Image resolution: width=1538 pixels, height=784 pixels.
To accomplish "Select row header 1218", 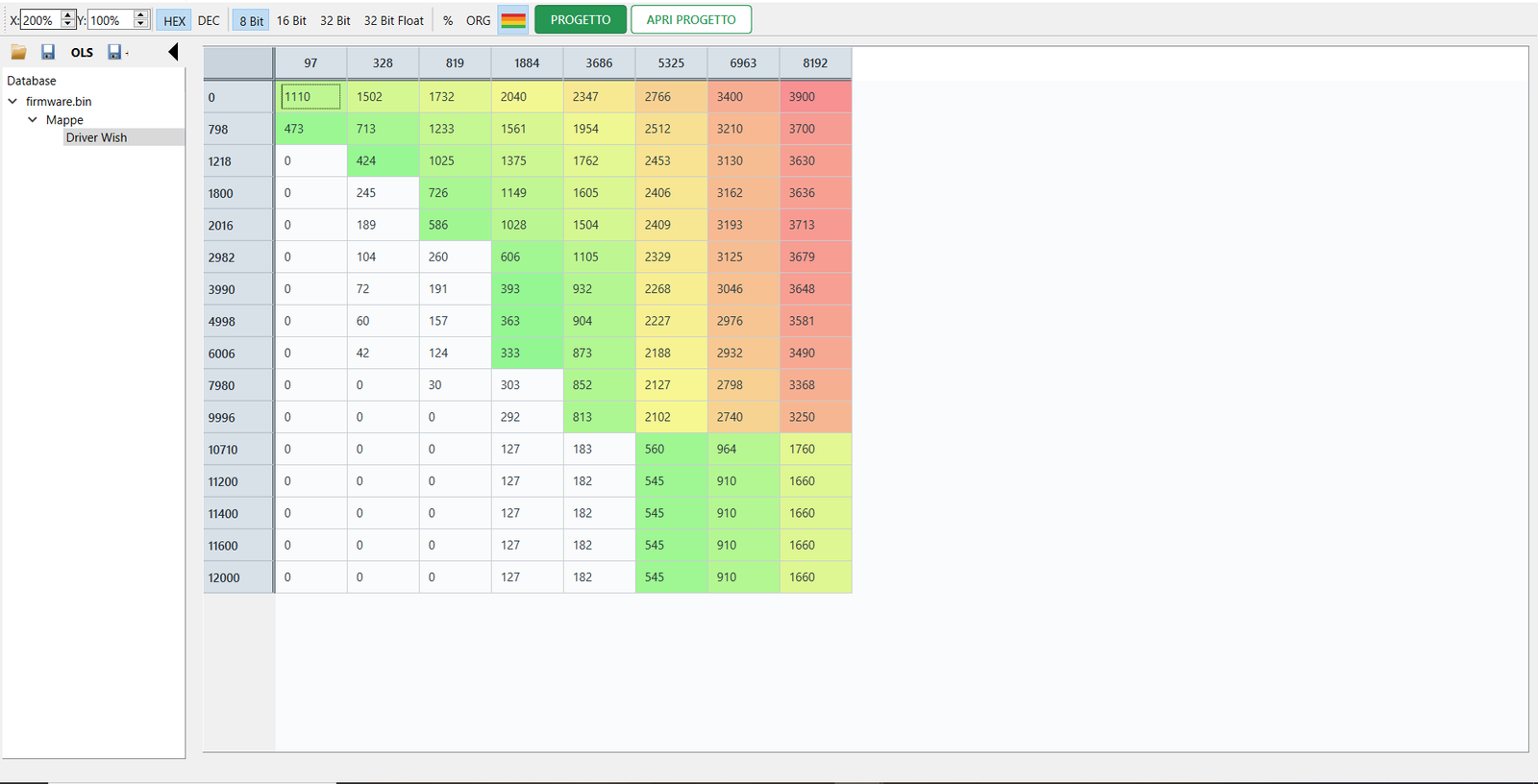I will (x=238, y=161).
